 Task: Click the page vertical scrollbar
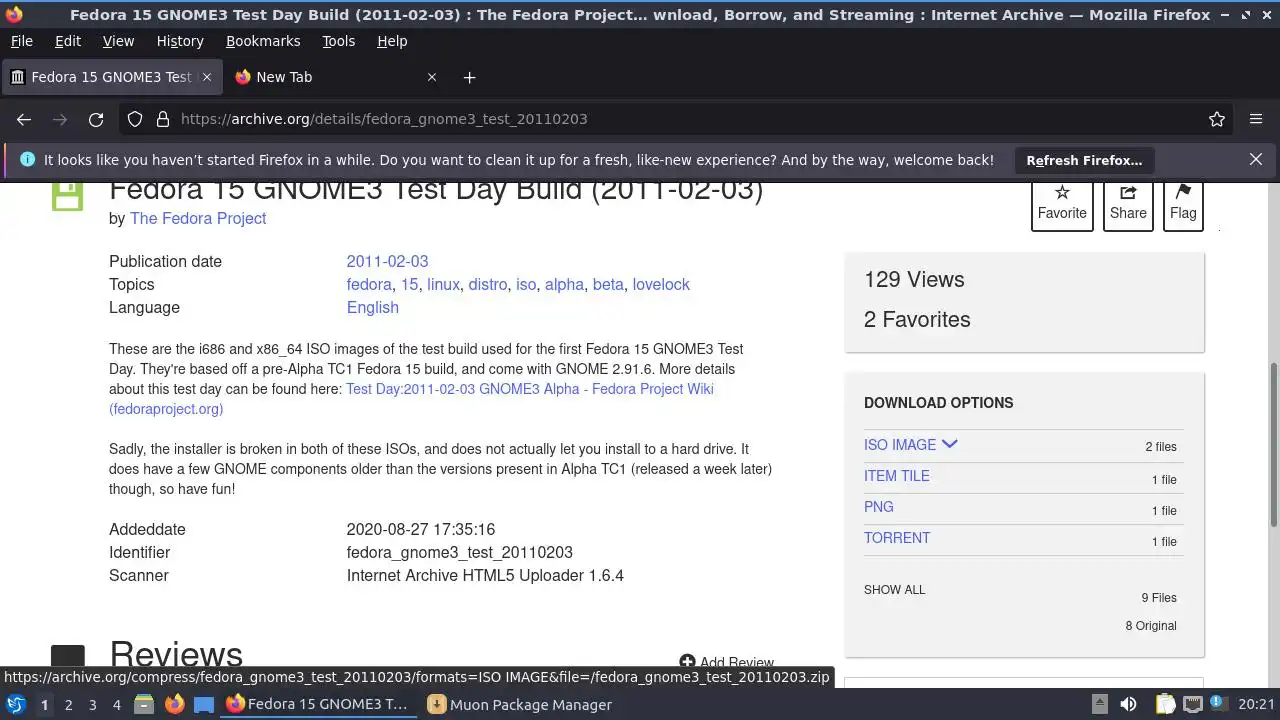pos(1273,443)
